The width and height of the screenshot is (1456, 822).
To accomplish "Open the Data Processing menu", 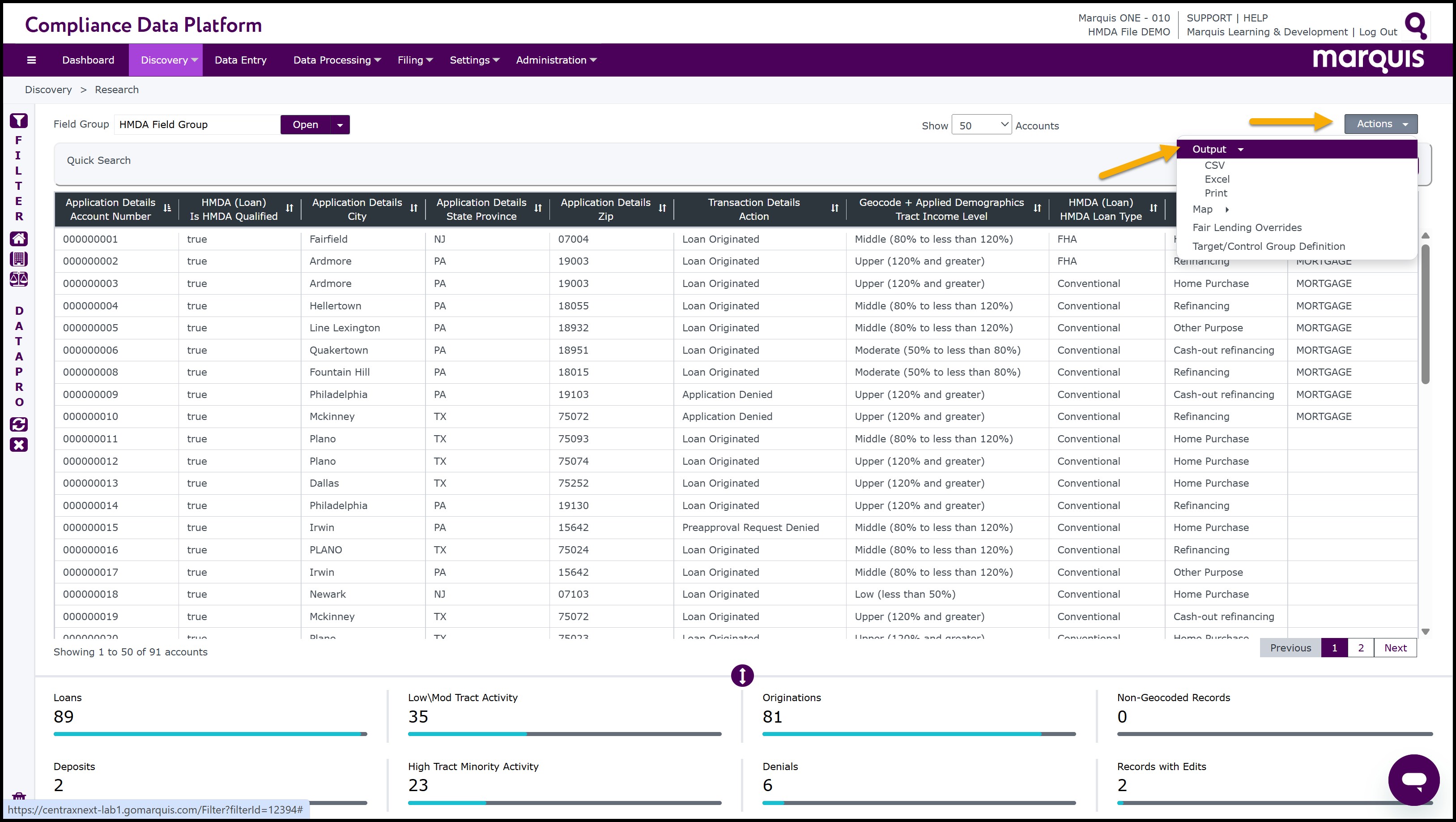I will (337, 60).
